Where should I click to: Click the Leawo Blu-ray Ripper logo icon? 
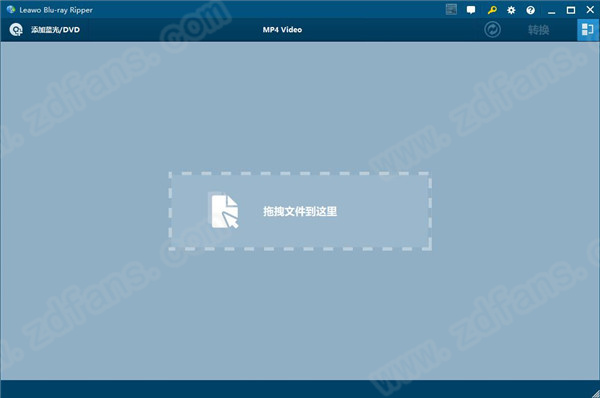click(11, 10)
